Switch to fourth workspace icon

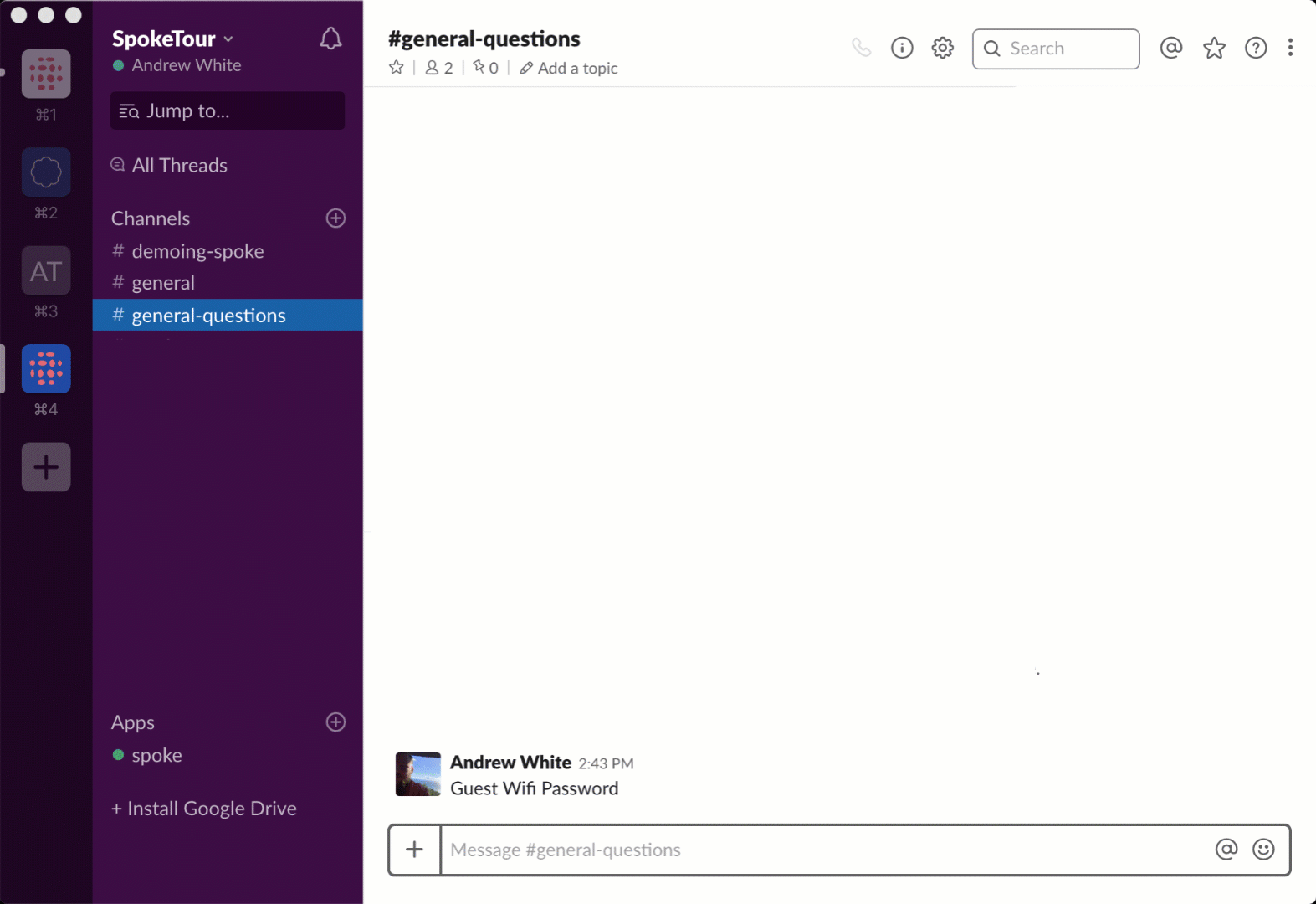[46, 369]
